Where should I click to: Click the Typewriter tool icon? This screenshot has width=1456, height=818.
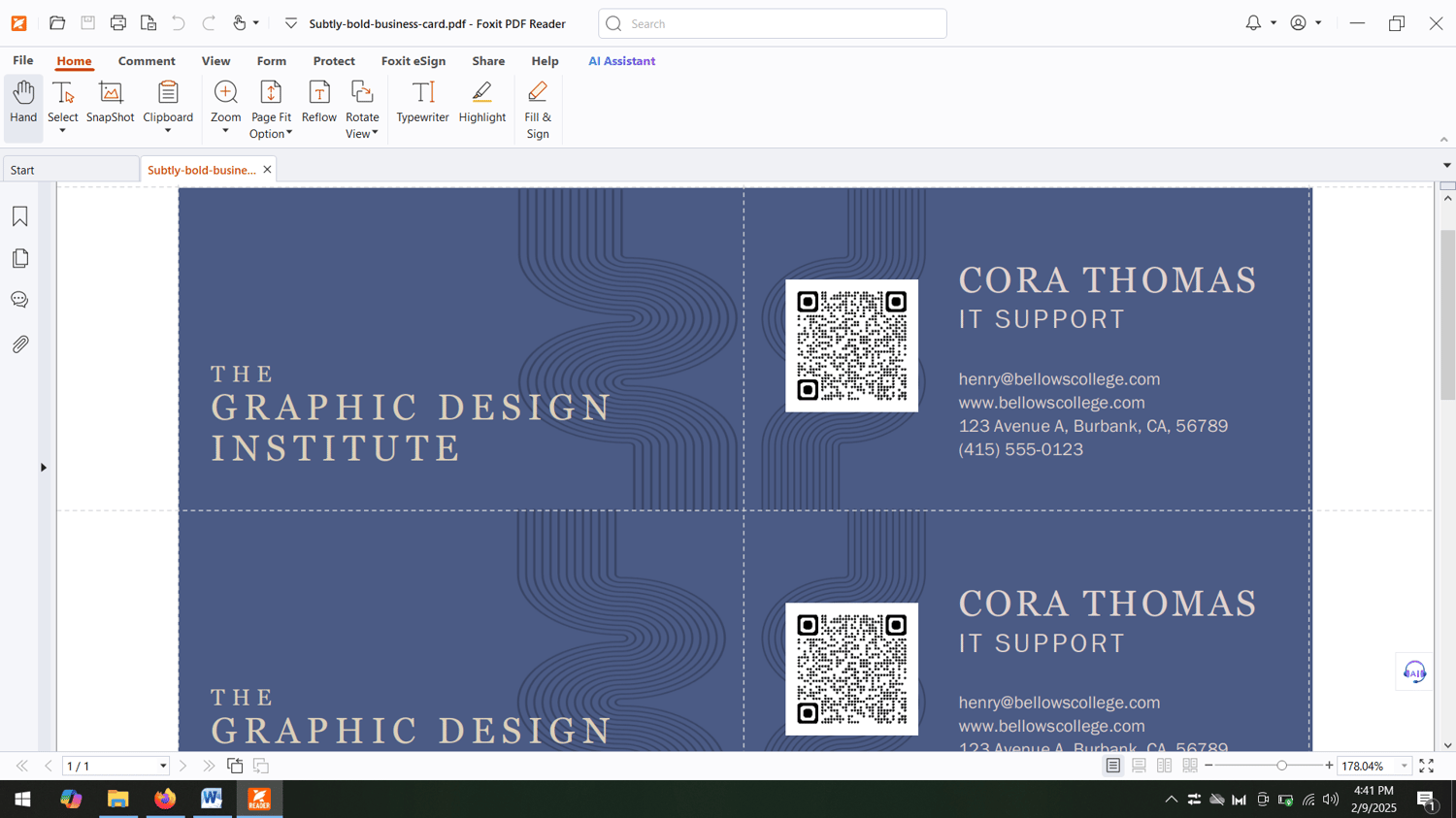[422, 103]
